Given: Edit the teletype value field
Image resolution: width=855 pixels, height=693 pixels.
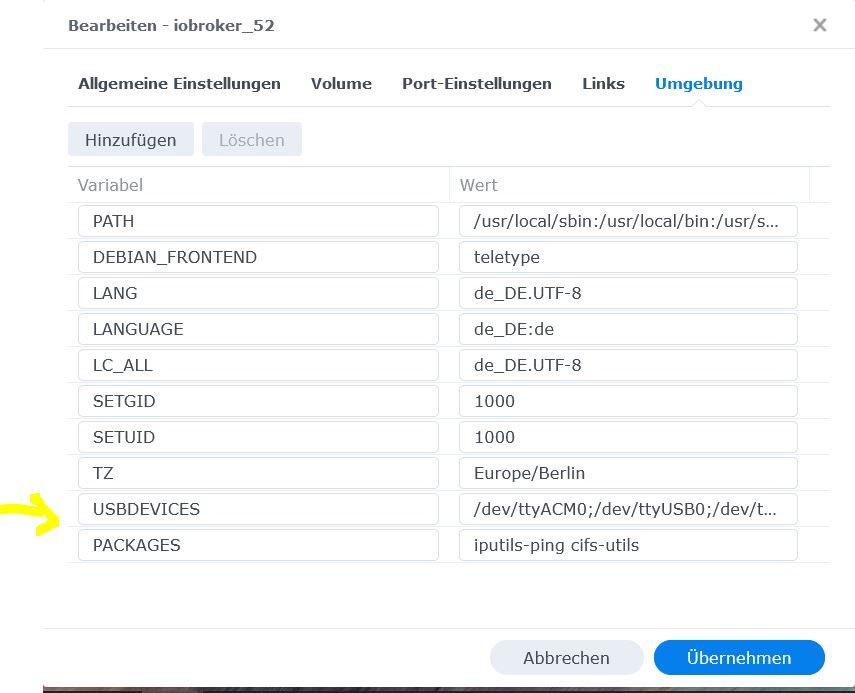Looking at the screenshot, I should (x=628, y=257).
